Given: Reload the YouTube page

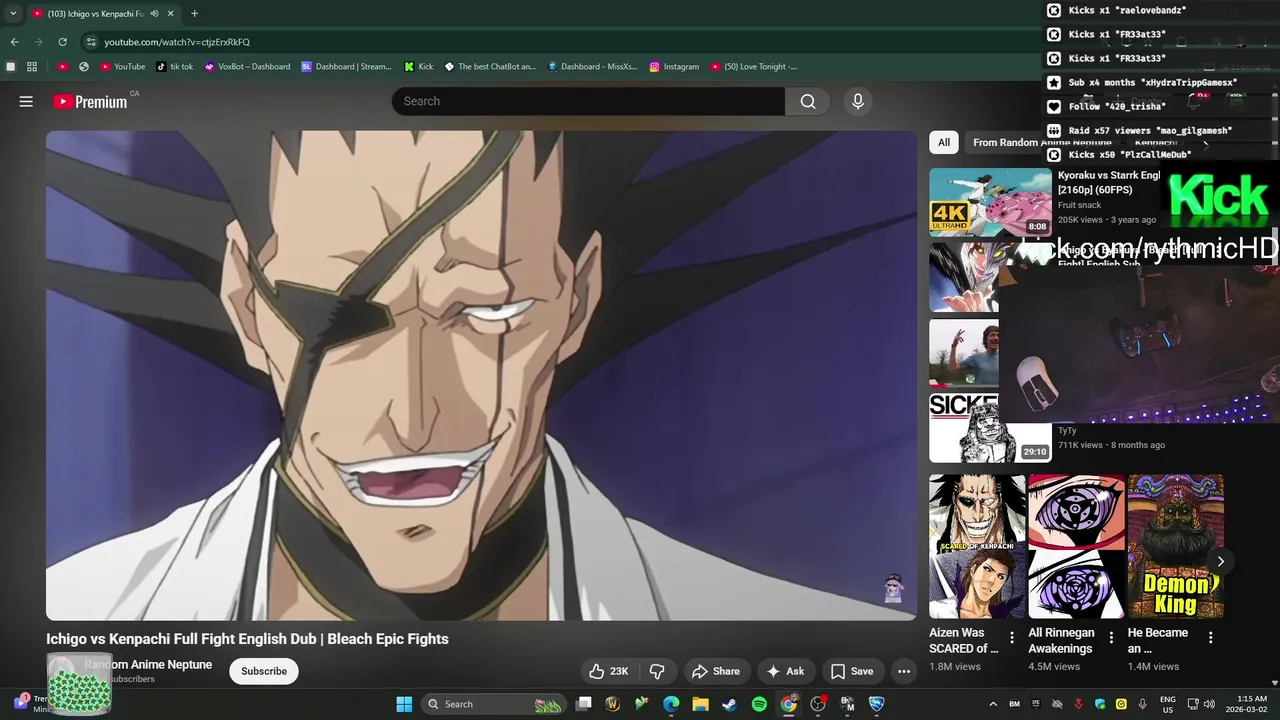Looking at the screenshot, I should click(x=62, y=42).
